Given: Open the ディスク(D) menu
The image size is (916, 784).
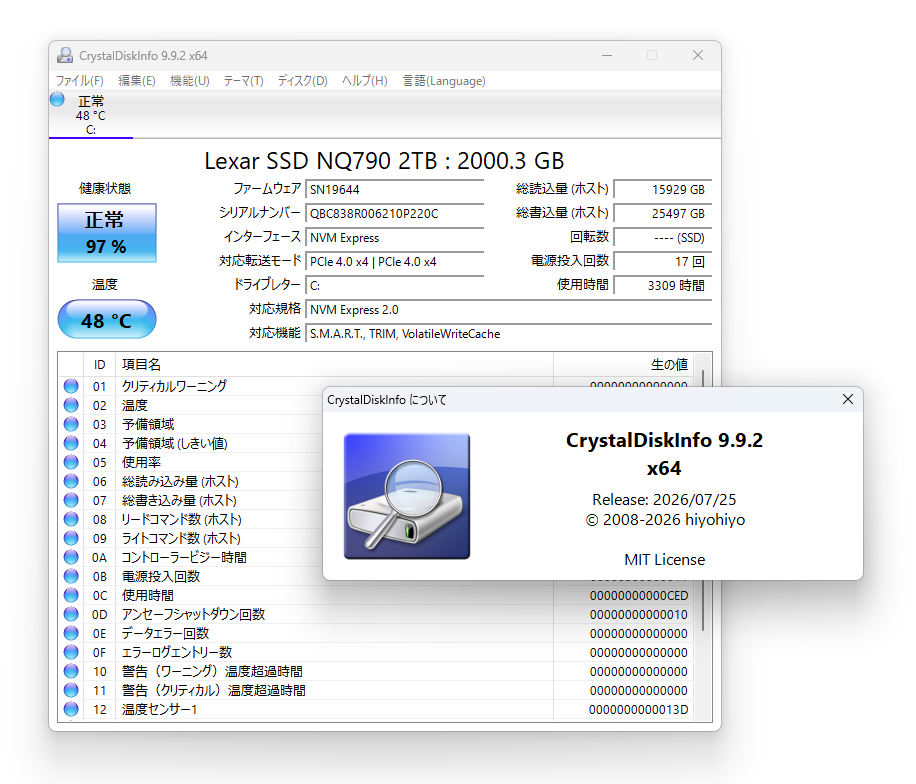Looking at the screenshot, I should pos(303,81).
